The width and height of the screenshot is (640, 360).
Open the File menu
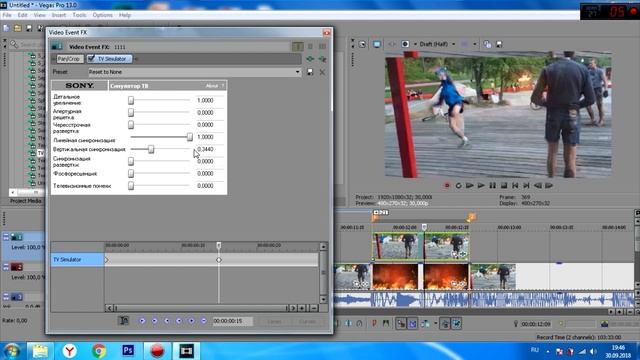[x=7, y=15]
